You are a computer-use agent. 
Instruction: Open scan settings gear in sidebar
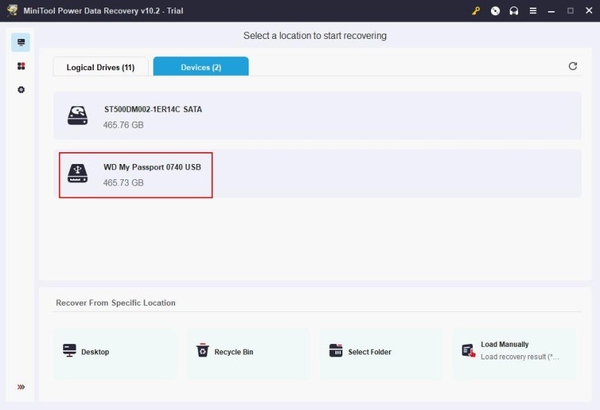[21, 90]
